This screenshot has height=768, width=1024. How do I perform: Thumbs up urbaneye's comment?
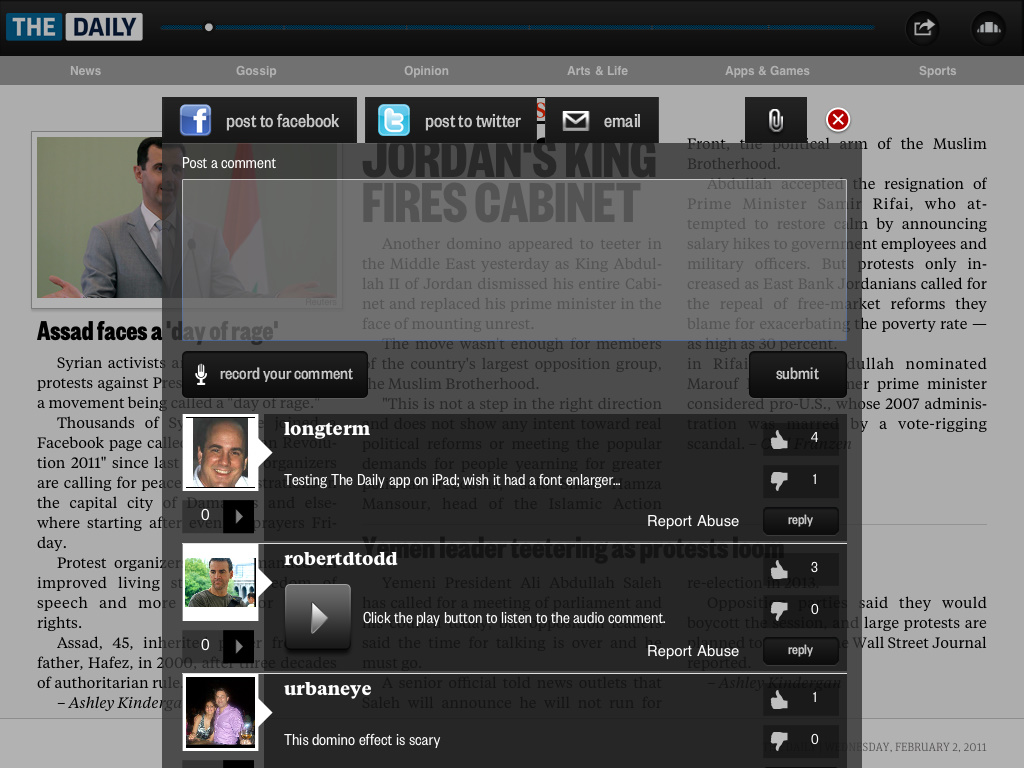[x=779, y=699]
